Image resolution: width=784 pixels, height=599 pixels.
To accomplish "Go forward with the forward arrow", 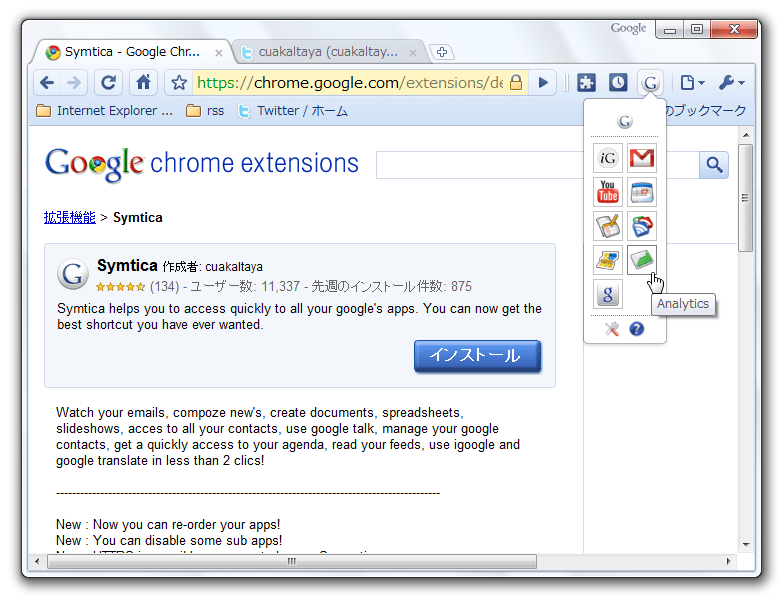I will [74, 82].
